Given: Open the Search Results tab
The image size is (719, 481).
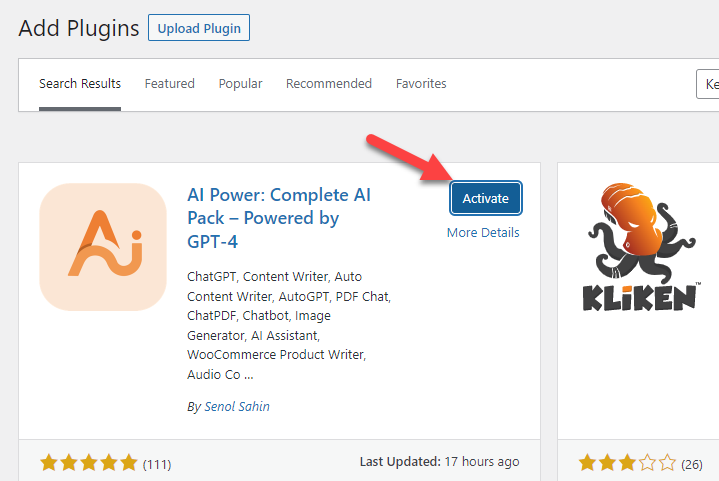Looking at the screenshot, I should coord(80,83).
